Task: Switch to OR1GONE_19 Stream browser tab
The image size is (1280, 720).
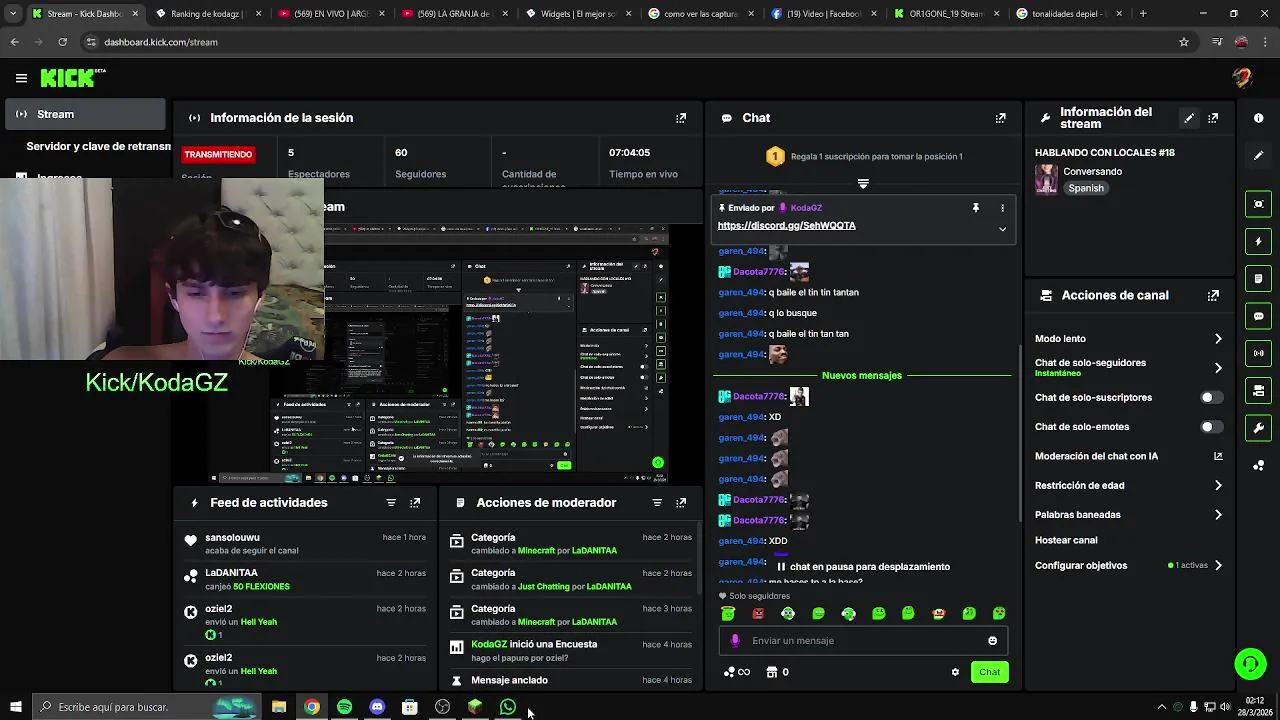Action: coord(944,14)
